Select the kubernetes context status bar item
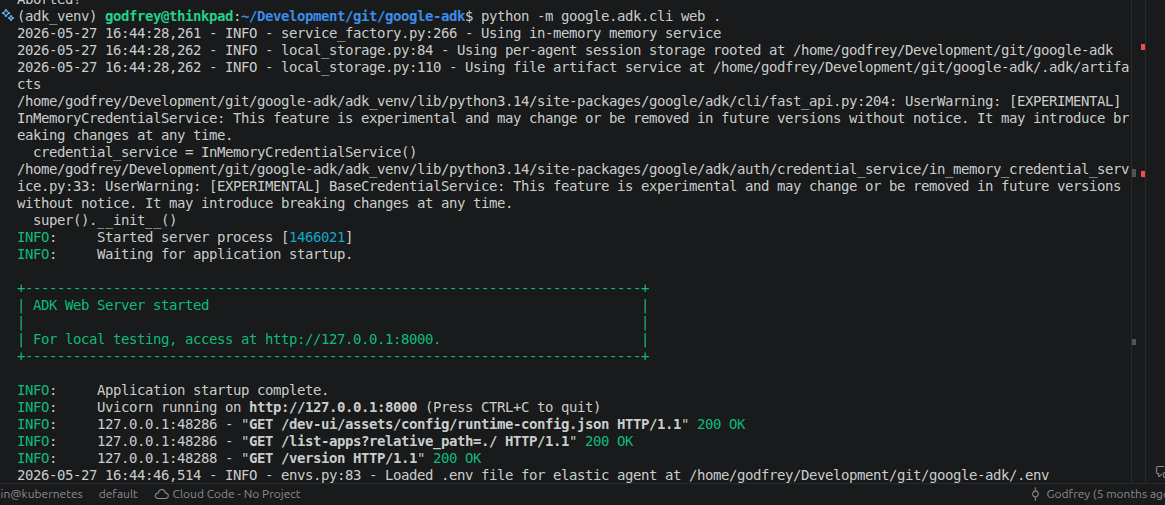This screenshot has width=1165, height=505. click(42, 494)
